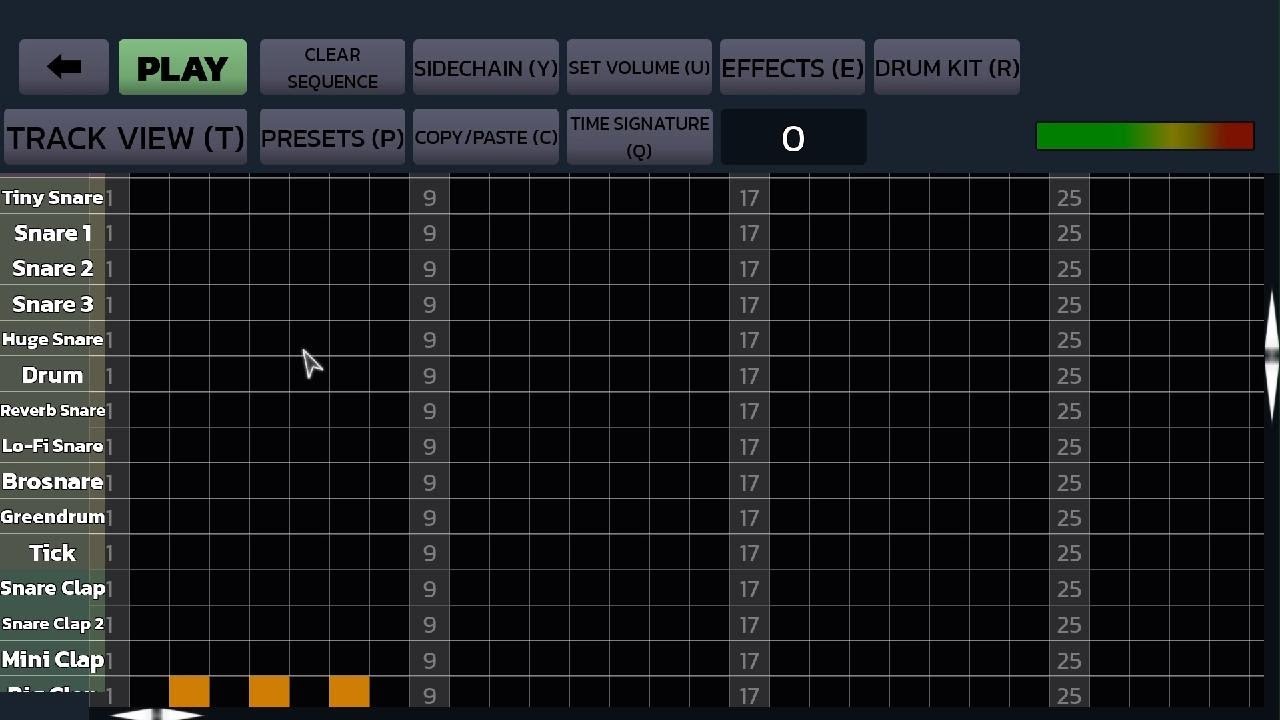The image size is (1280, 720).
Task: Toggle third orange step in bottom row
Action: coord(349,692)
